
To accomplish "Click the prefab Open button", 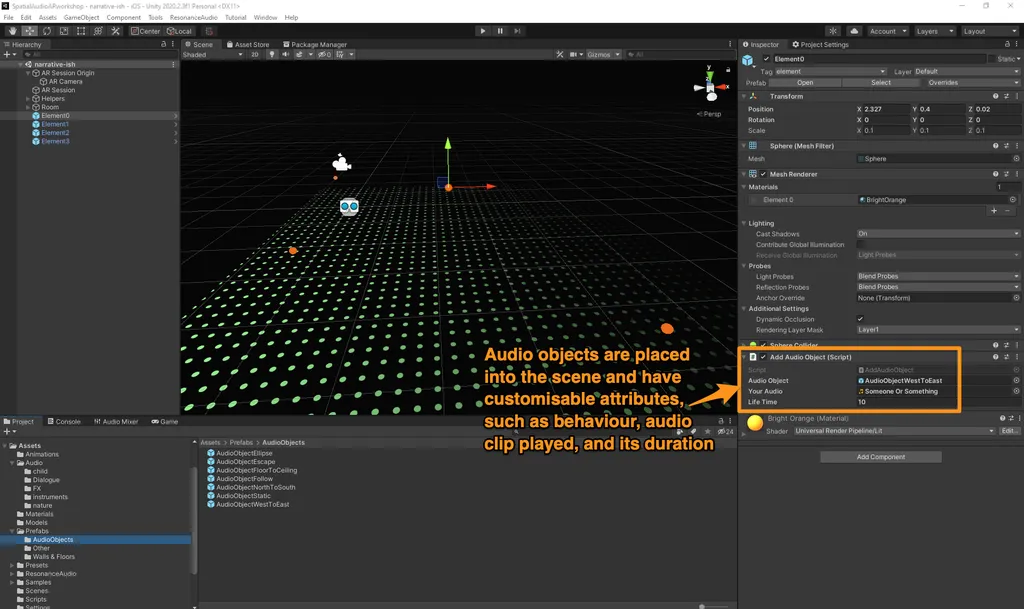I will coord(804,83).
